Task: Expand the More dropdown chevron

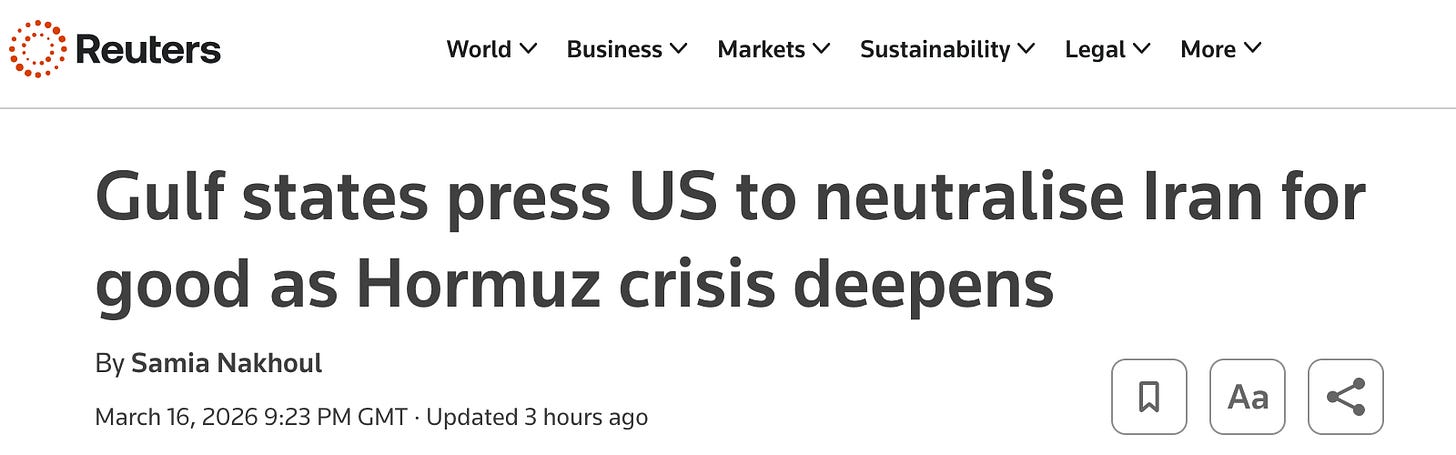Action: tap(1253, 49)
